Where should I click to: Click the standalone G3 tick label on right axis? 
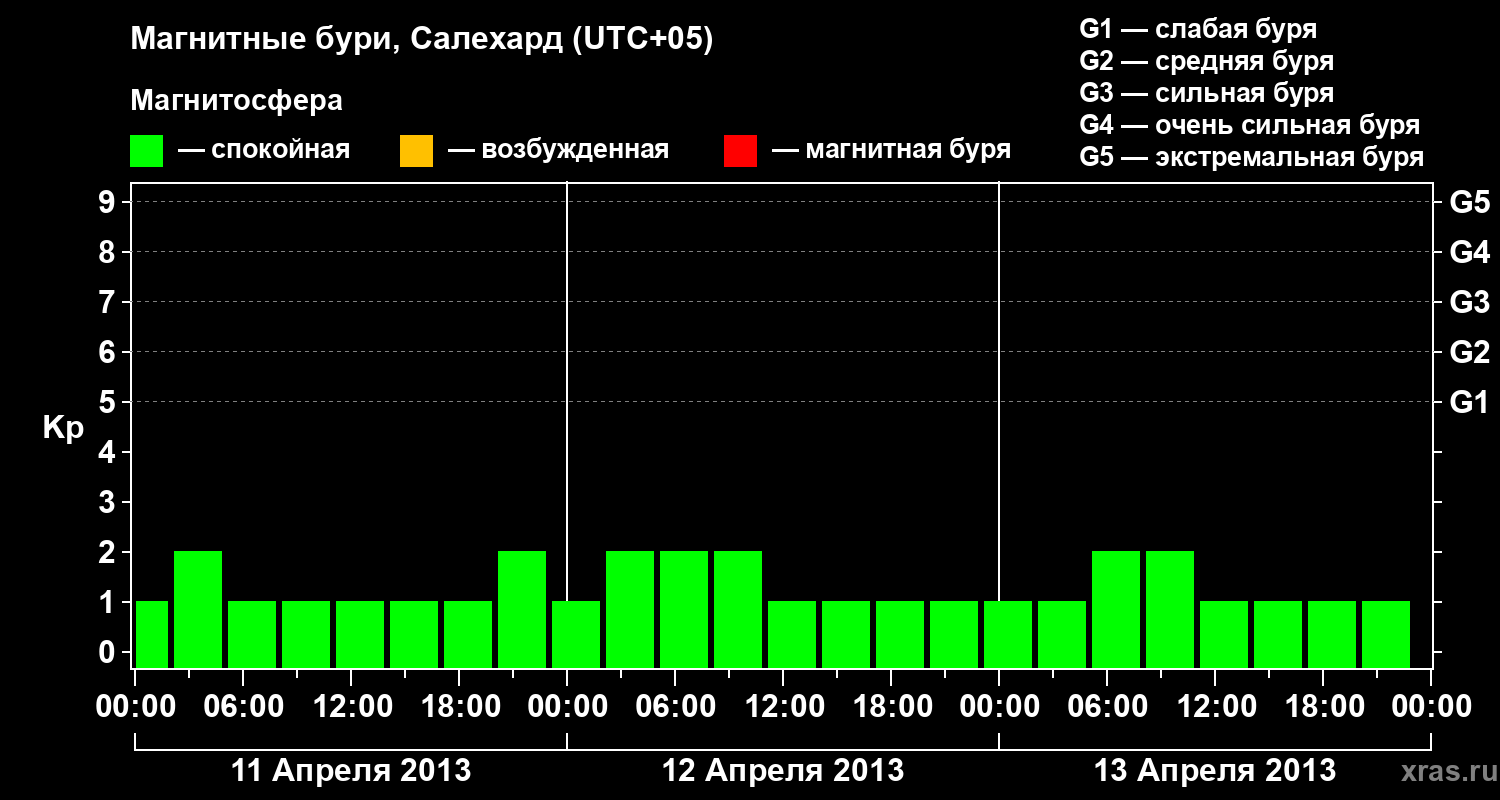point(1470,303)
